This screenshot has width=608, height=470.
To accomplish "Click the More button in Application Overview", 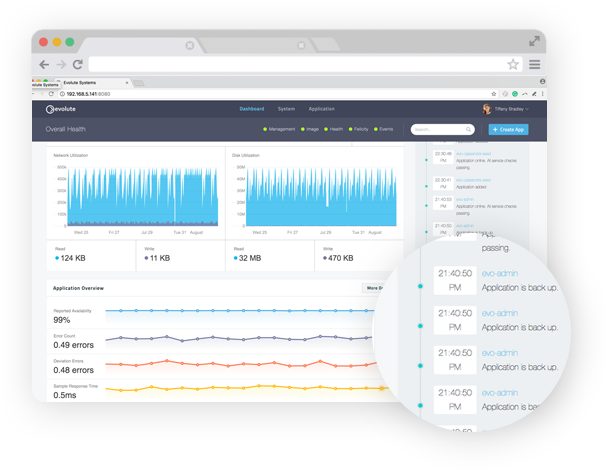I will point(374,288).
